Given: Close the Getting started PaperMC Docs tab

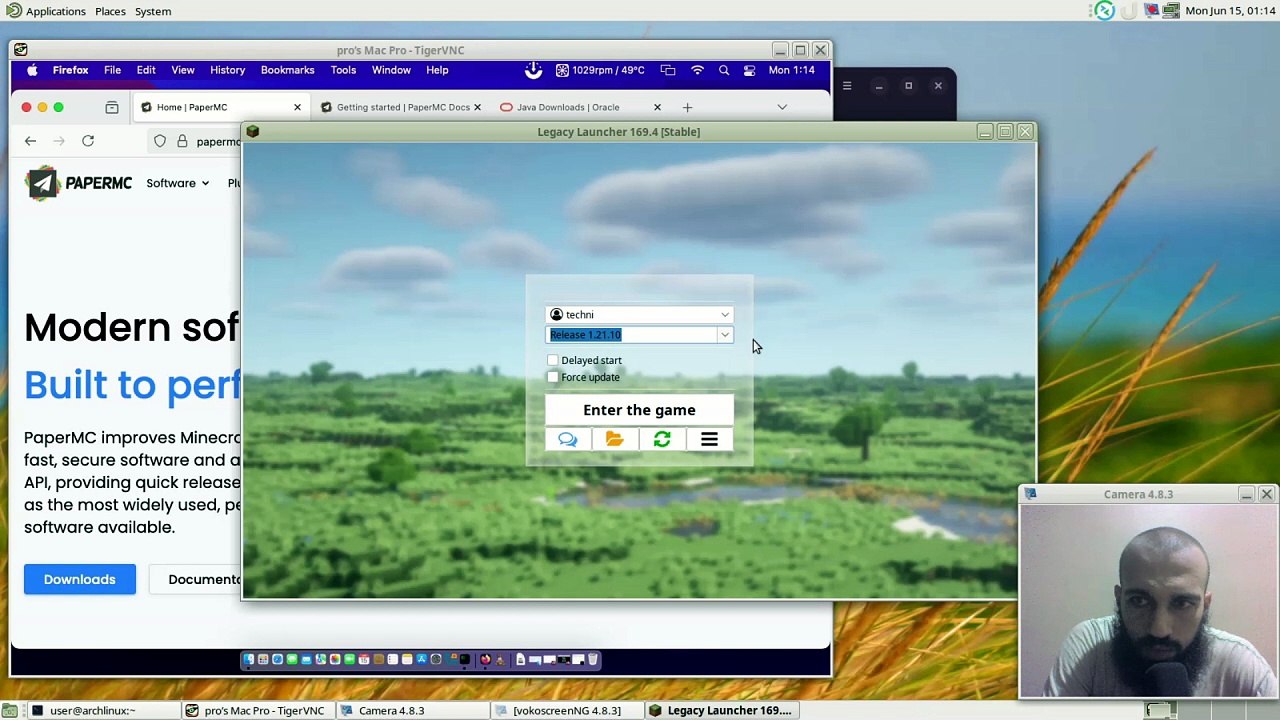Looking at the screenshot, I should coord(477,107).
